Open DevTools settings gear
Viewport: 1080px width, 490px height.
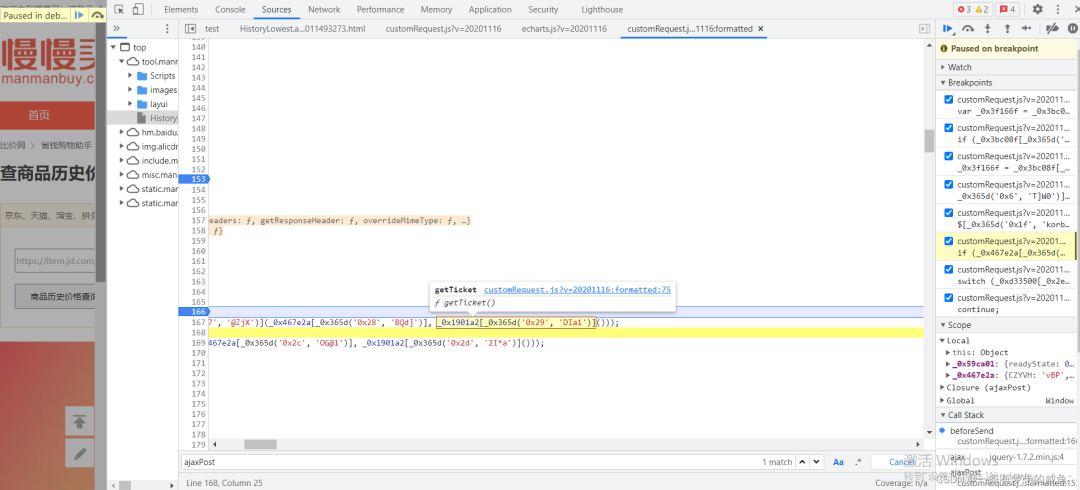(1037, 9)
